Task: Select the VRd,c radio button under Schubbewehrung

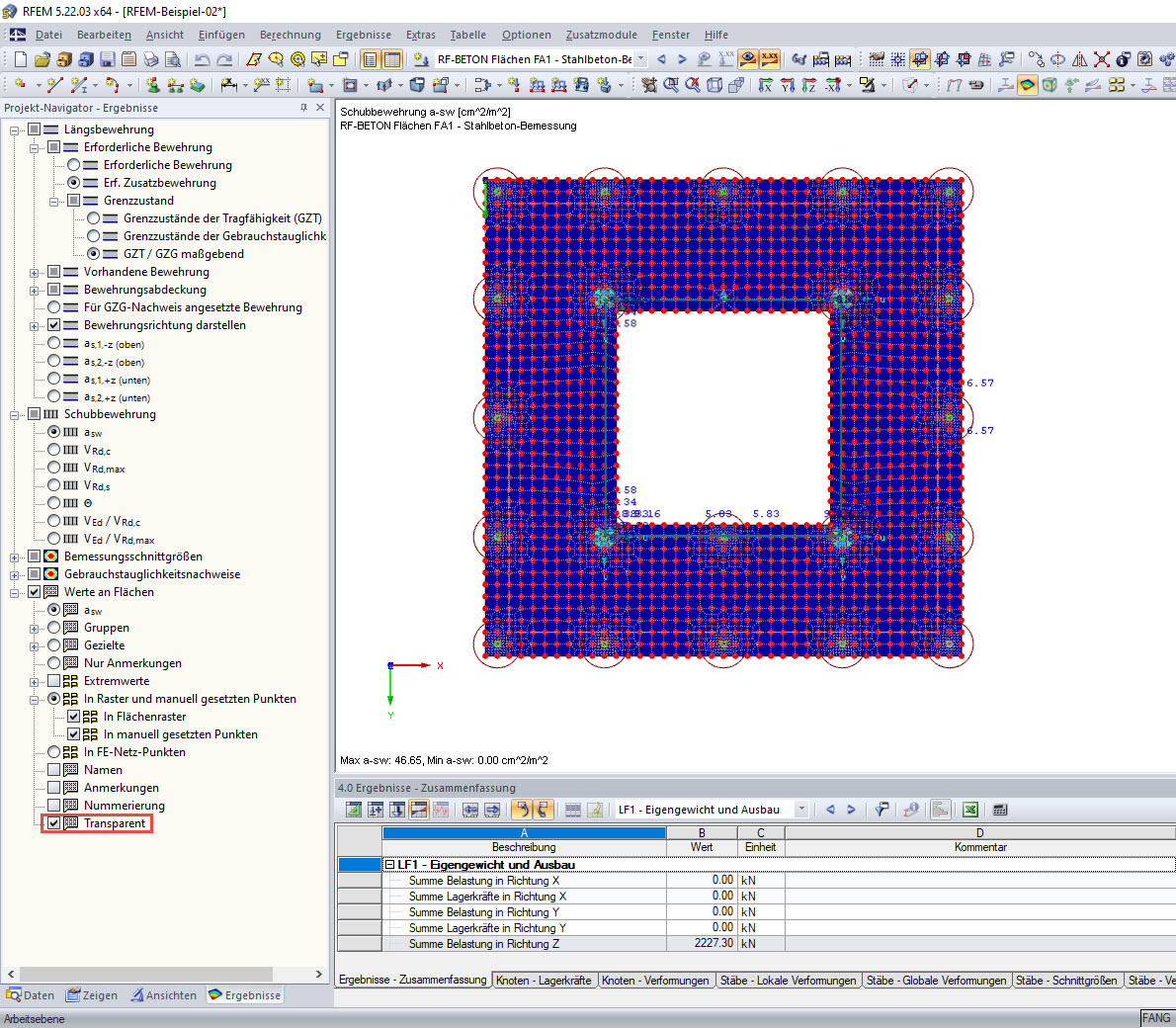Action: coord(53,449)
